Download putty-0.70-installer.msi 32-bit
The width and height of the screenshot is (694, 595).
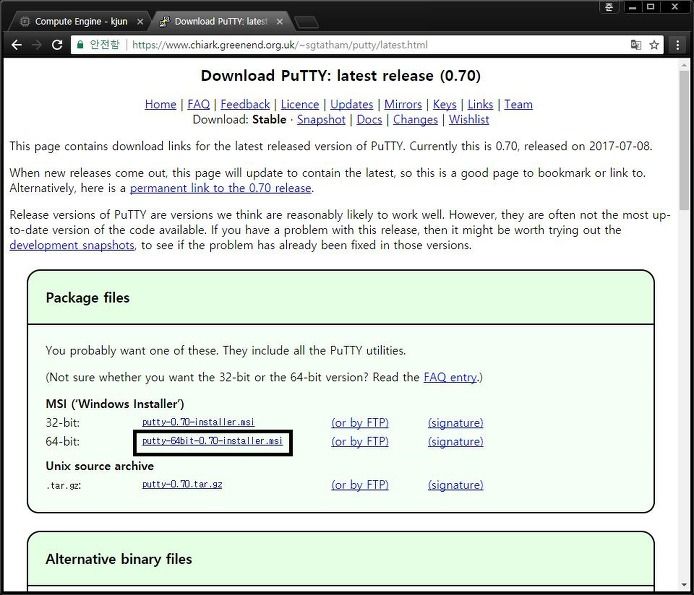tap(198, 422)
